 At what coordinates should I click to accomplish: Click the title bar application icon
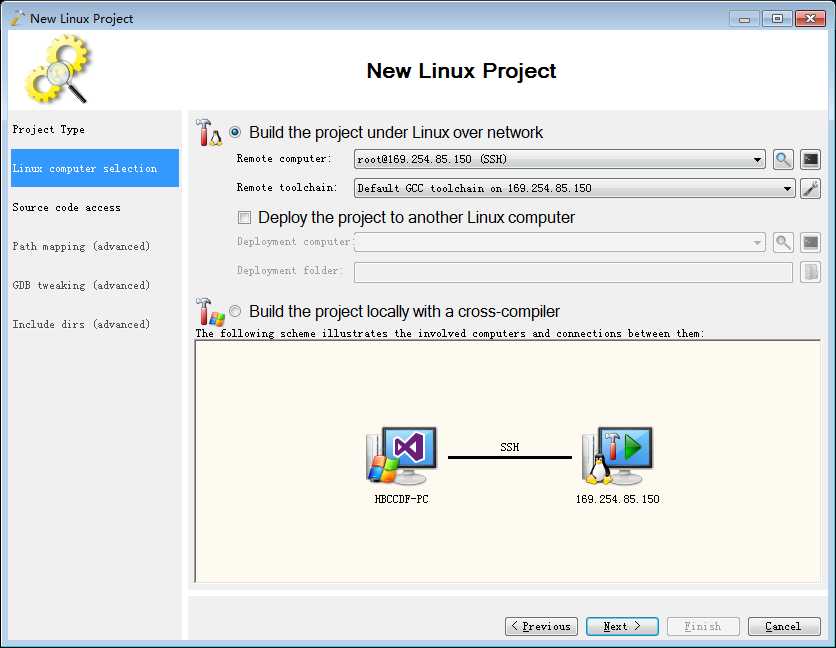18,18
